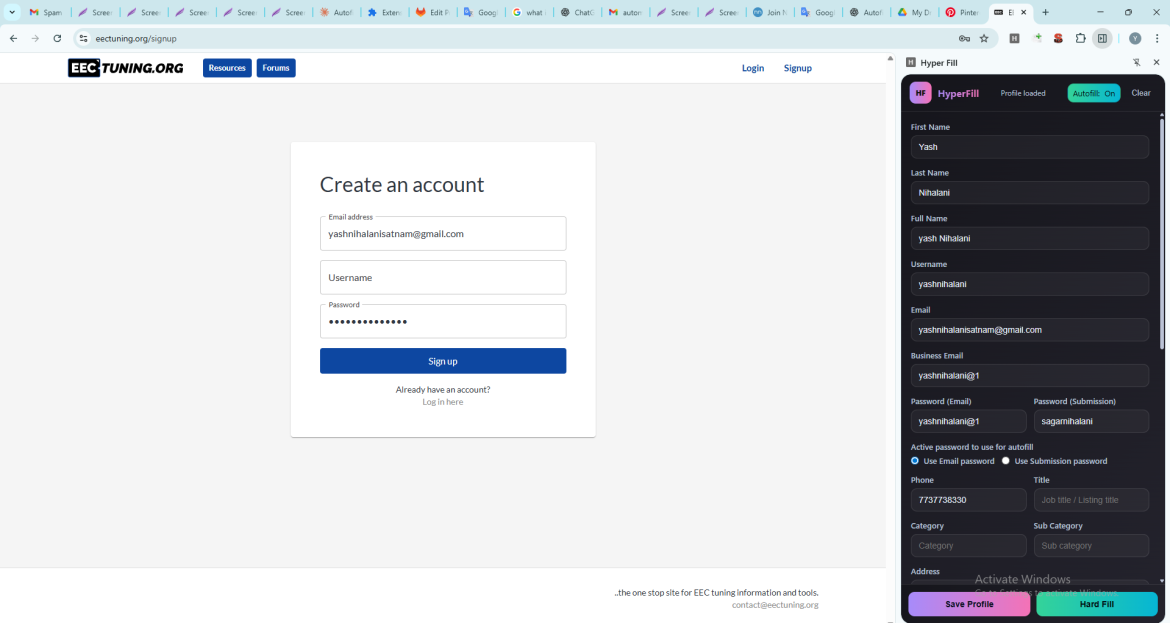Select the Use Email password option

pos(915,461)
